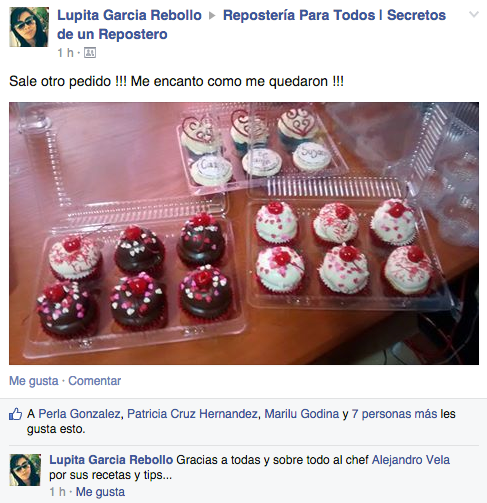Like Lupita's comment with Me gusta
The image size is (487, 503).
click(x=100, y=492)
